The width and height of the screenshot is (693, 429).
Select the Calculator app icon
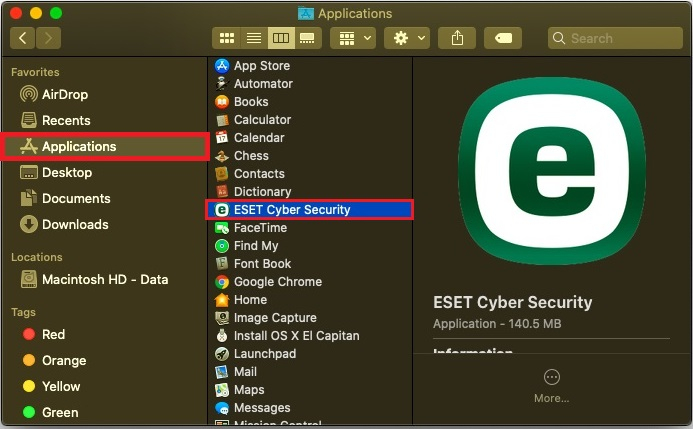[222, 120]
